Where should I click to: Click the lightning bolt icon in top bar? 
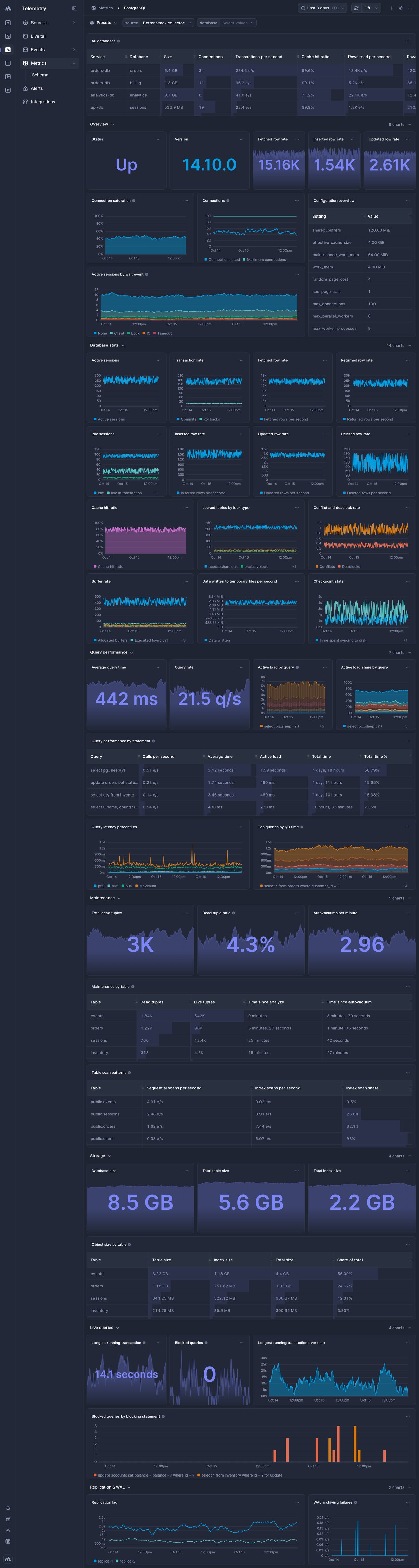[401, 8]
